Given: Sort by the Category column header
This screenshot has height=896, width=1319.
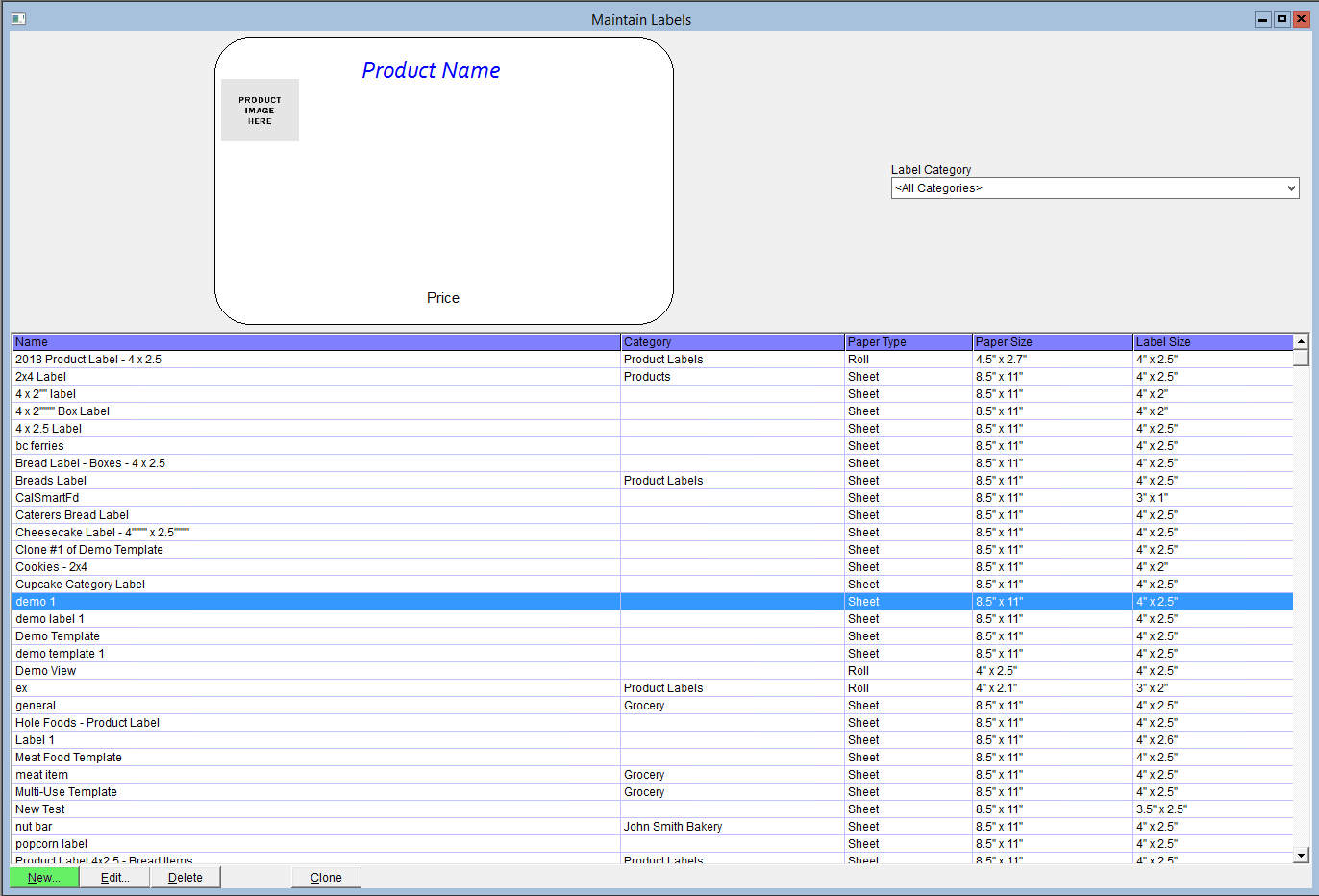Looking at the screenshot, I should point(733,341).
